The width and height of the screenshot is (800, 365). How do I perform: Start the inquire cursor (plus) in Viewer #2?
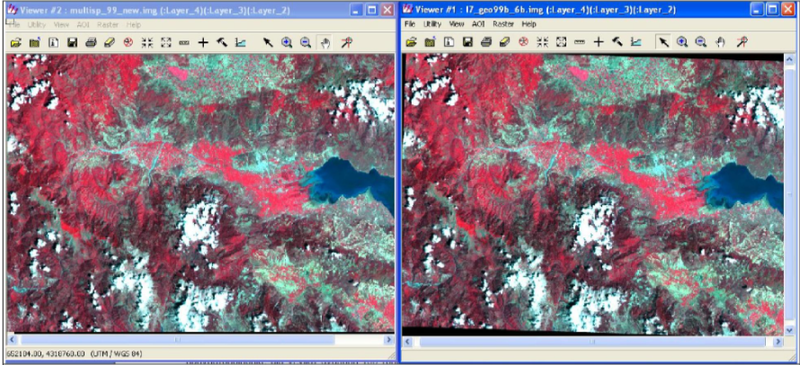203,43
